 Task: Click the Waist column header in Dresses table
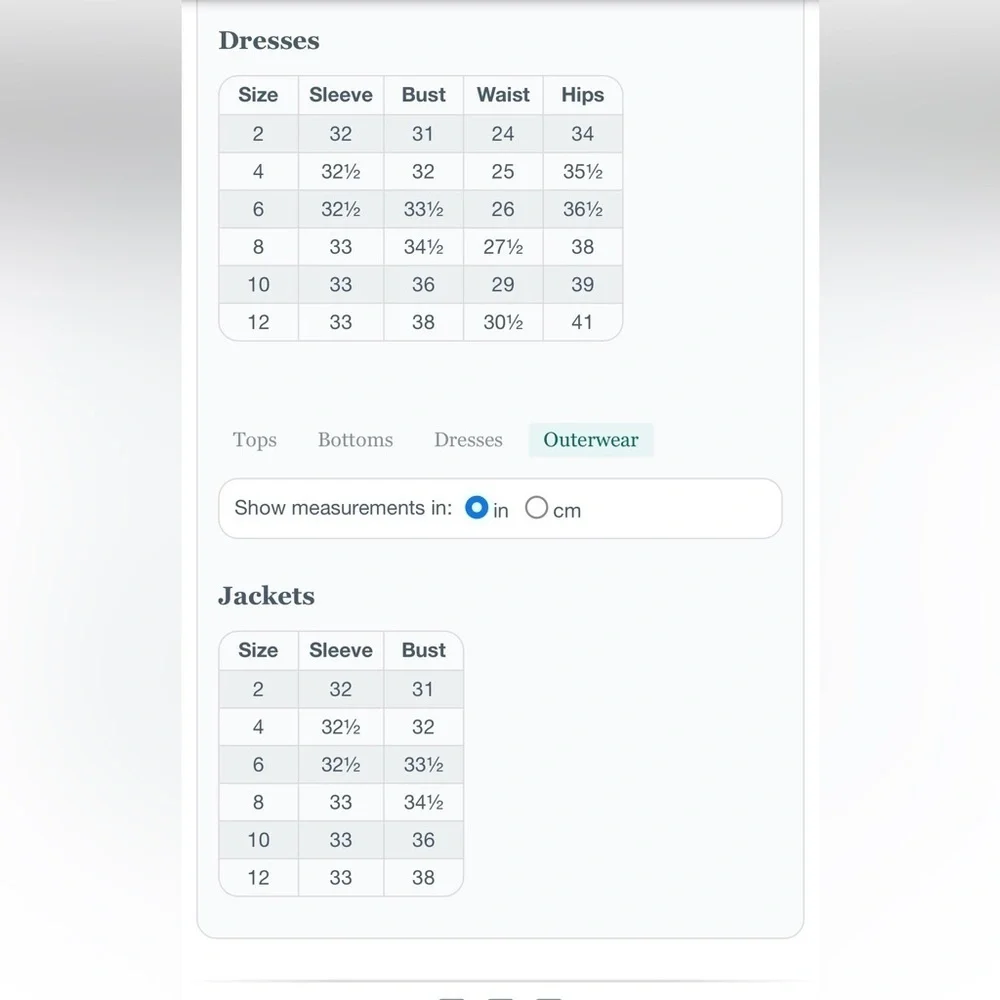click(x=503, y=95)
